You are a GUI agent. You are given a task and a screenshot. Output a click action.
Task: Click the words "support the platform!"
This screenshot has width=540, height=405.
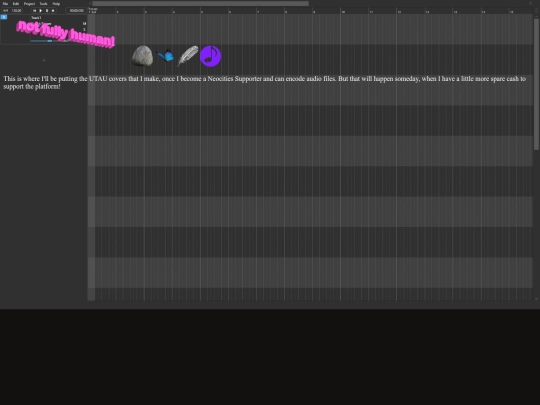click(32, 86)
